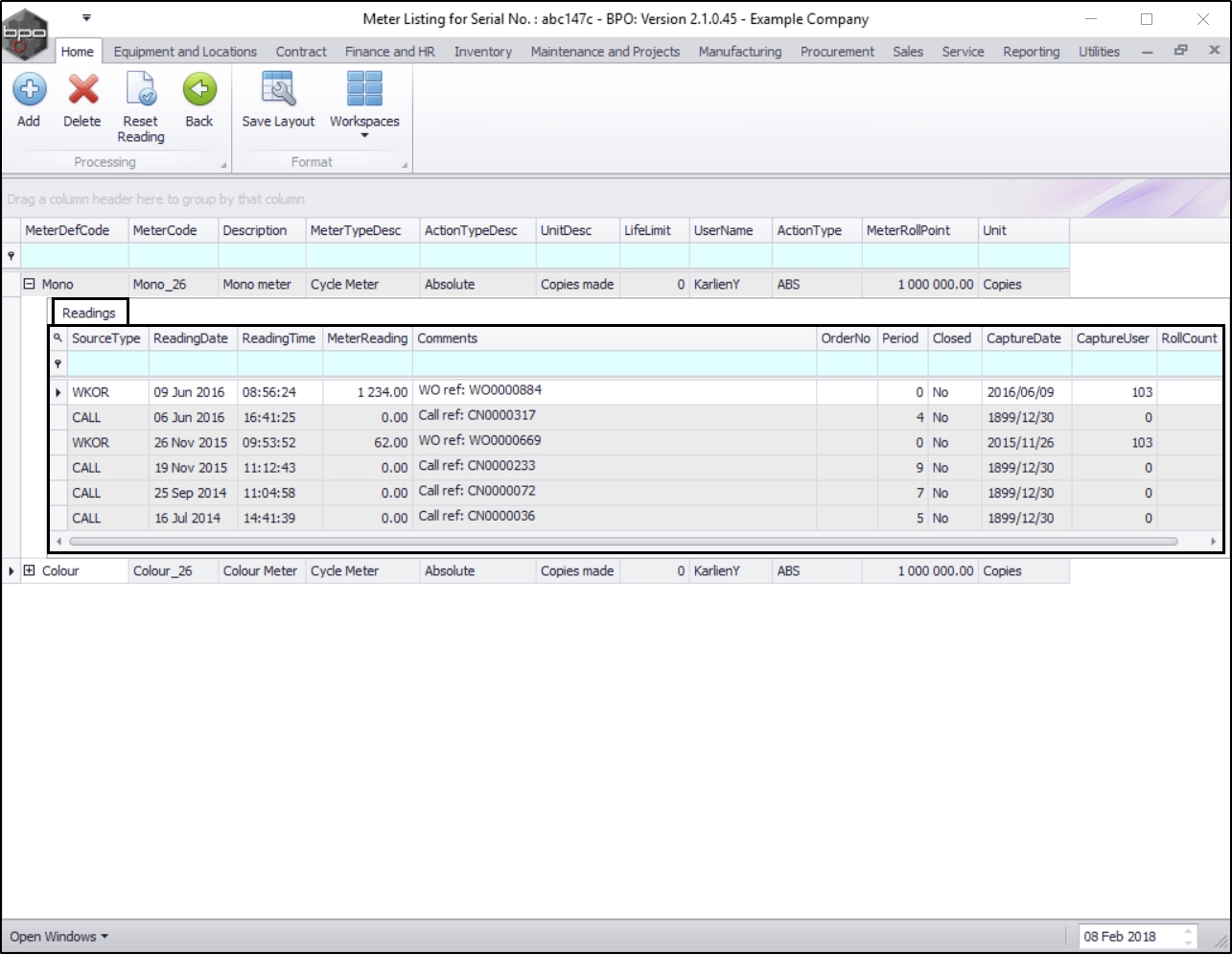Click the Add record icon
This screenshot has width=1232, height=954.
pos(29,90)
